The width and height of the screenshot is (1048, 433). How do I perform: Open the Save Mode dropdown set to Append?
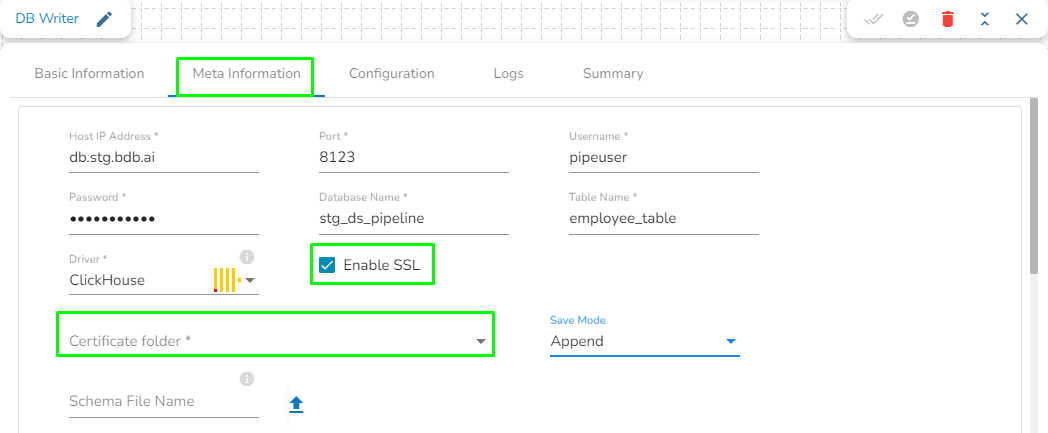tap(731, 342)
